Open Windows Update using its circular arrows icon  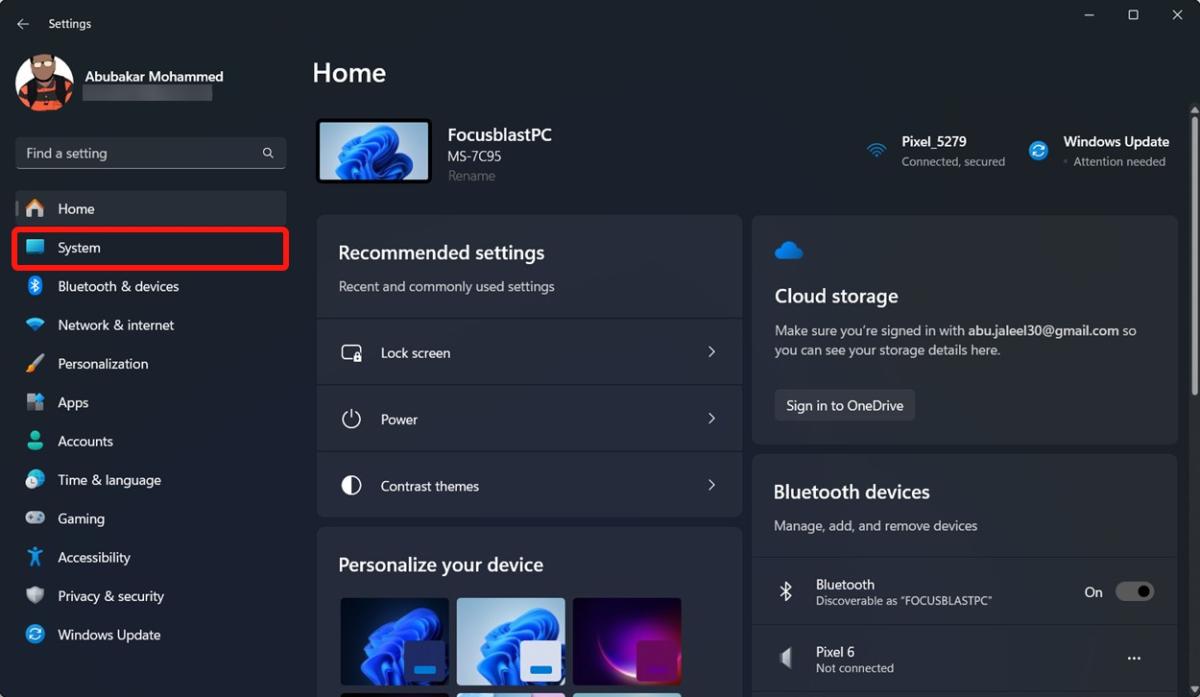coord(36,634)
